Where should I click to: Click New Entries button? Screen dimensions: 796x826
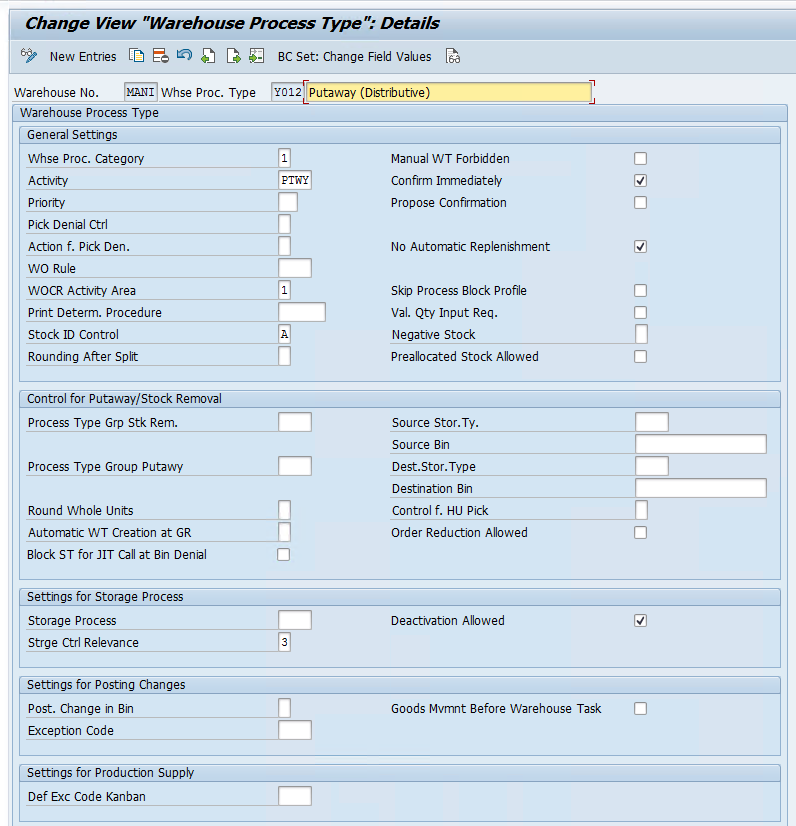pyautogui.click(x=83, y=56)
